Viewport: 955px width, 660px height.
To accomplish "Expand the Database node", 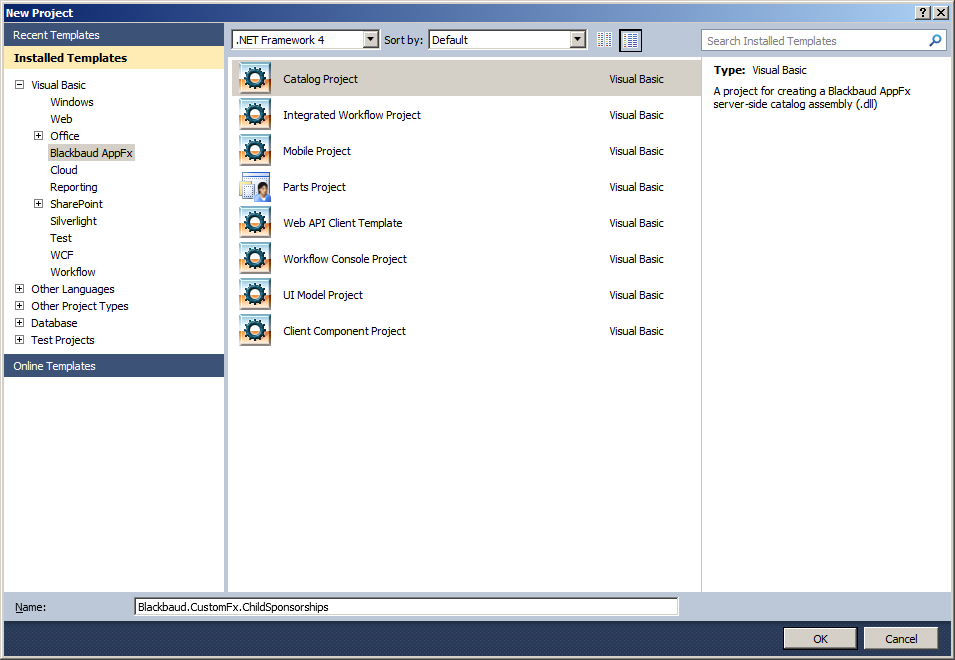I will point(19,323).
